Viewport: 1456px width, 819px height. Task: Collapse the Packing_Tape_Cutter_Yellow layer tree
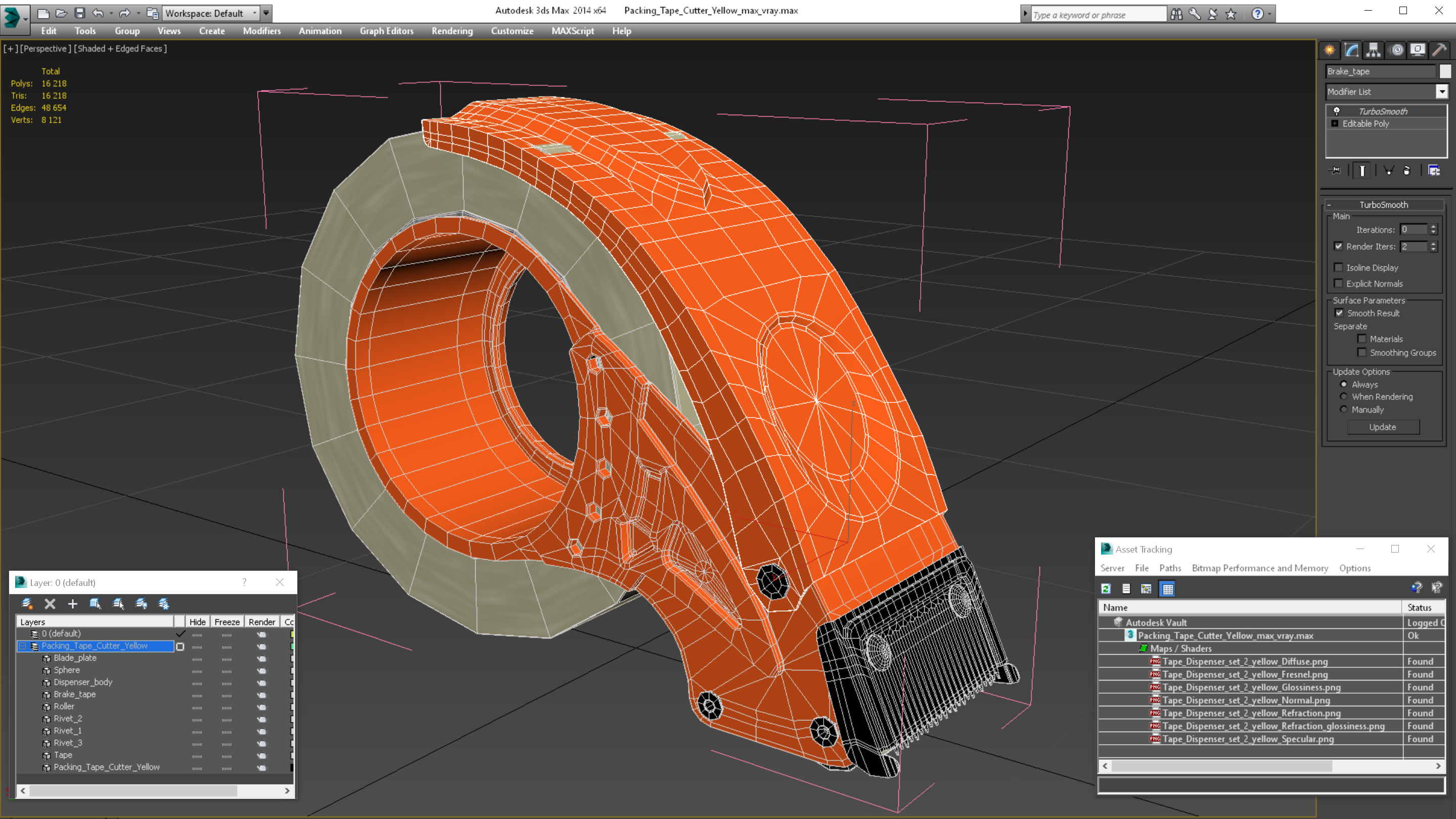point(23,646)
